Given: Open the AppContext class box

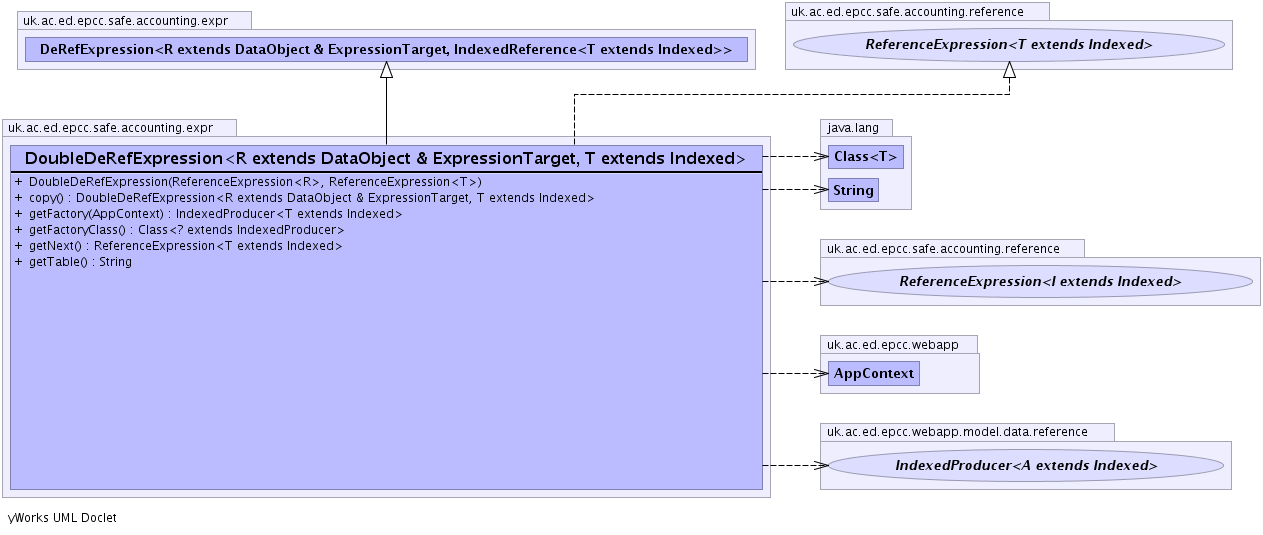Looking at the screenshot, I should pos(874,373).
